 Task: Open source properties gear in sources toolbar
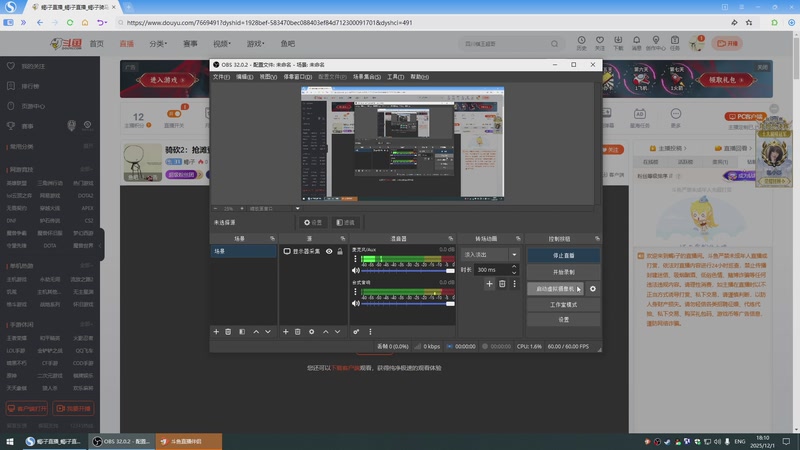point(311,332)
